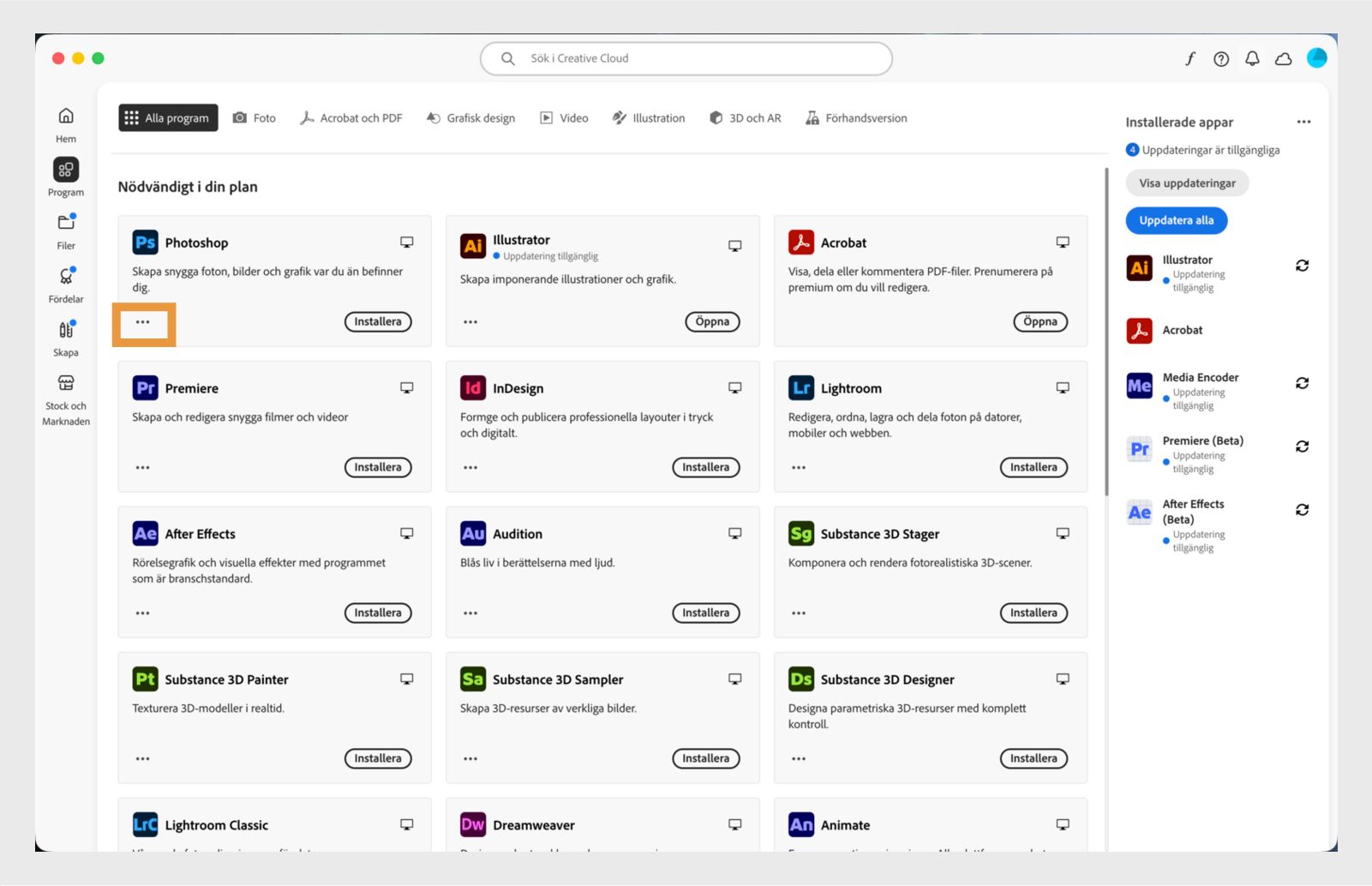
Task: Open more options for Substance 3D Designer
Action: point(799,759)
